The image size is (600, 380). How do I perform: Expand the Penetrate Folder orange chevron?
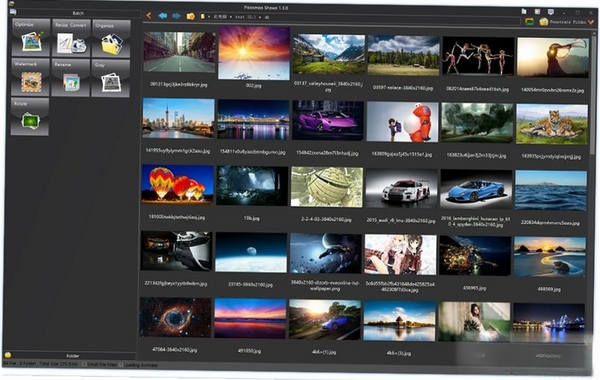click(x=591, y=23)
